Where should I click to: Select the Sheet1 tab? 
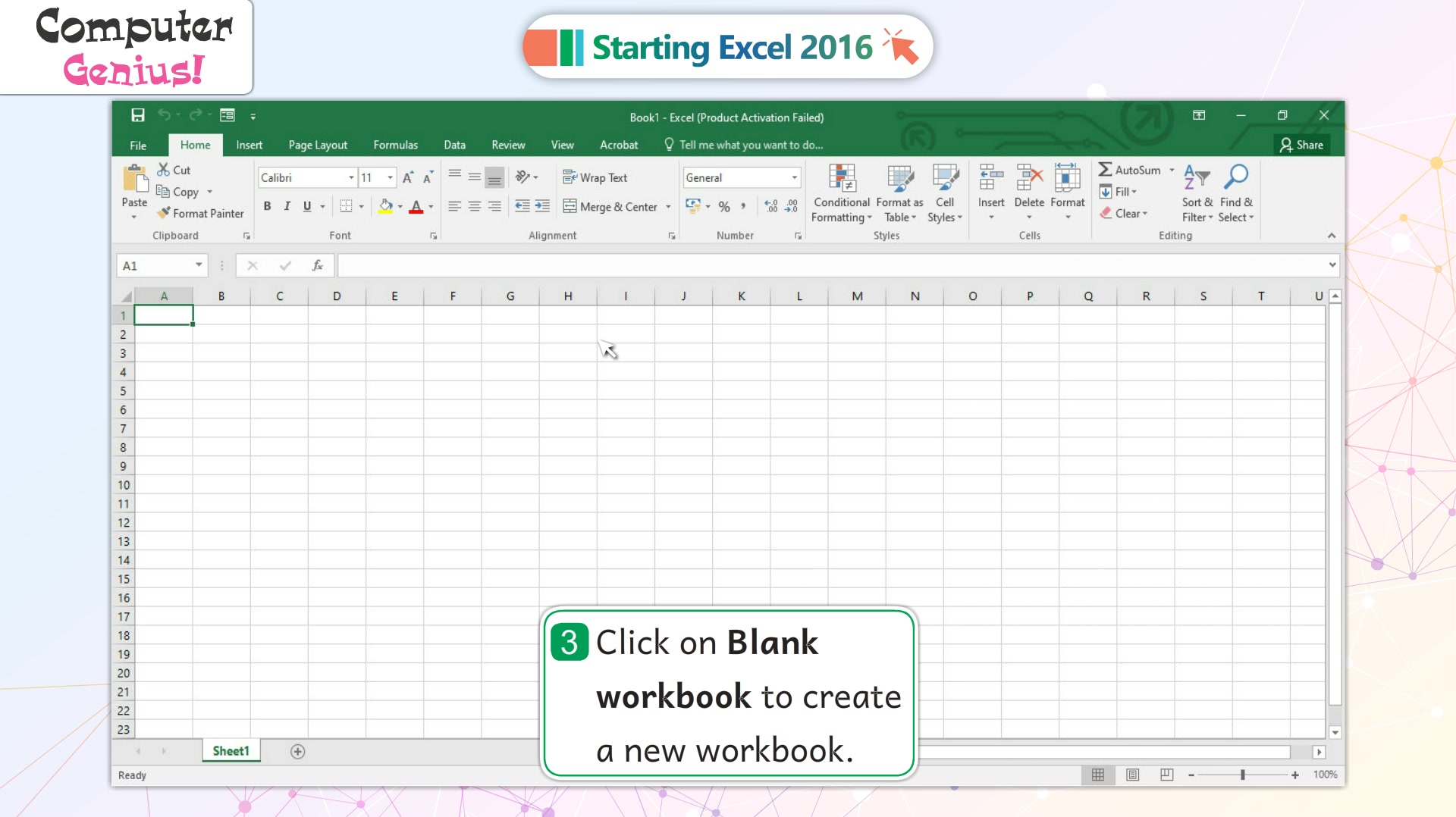[231, 751]
